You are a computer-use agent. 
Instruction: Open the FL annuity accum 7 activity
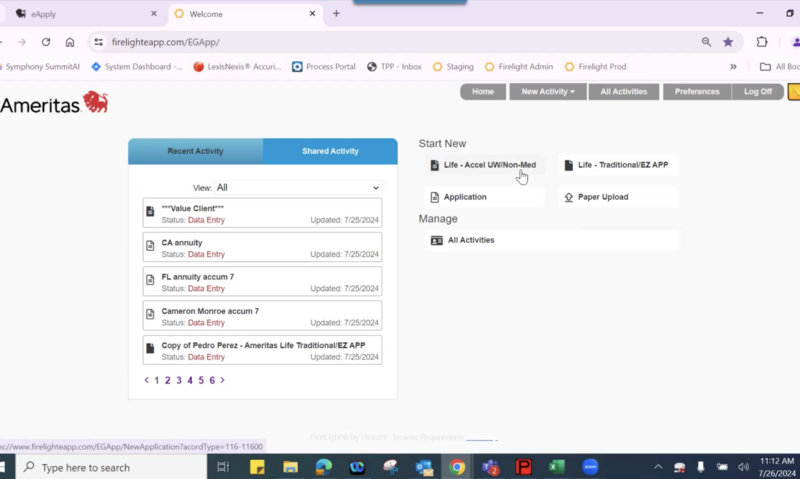pyautogui.click(x=262, y=282)
